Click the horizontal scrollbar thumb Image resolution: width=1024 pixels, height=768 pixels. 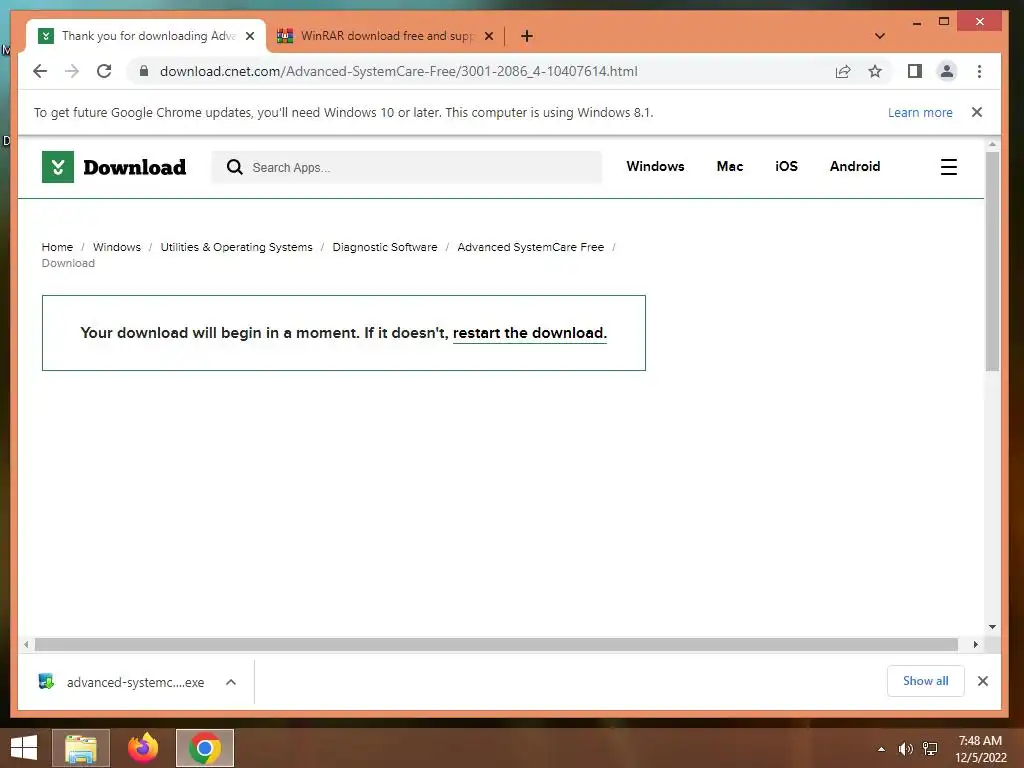point(496,645)
